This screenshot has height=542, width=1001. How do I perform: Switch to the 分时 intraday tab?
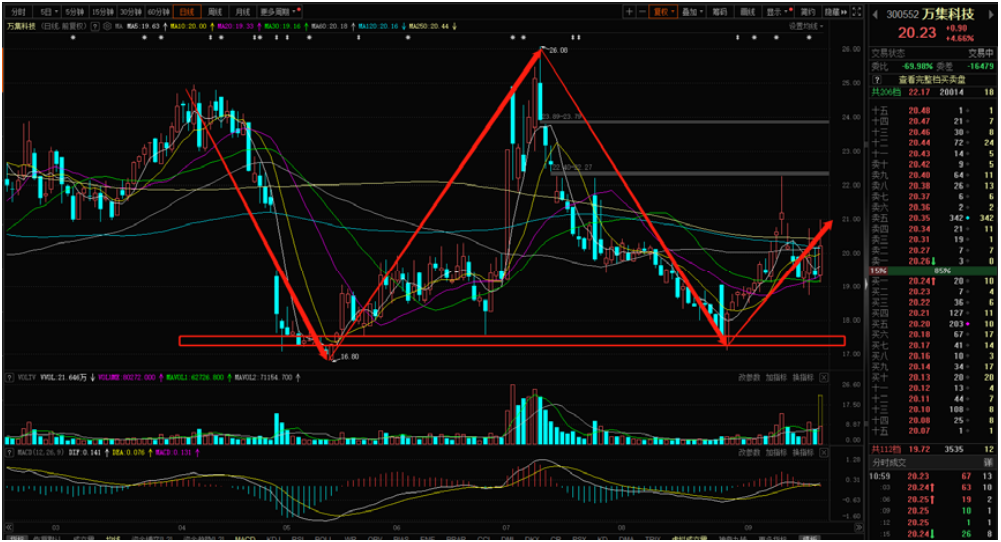18,12
